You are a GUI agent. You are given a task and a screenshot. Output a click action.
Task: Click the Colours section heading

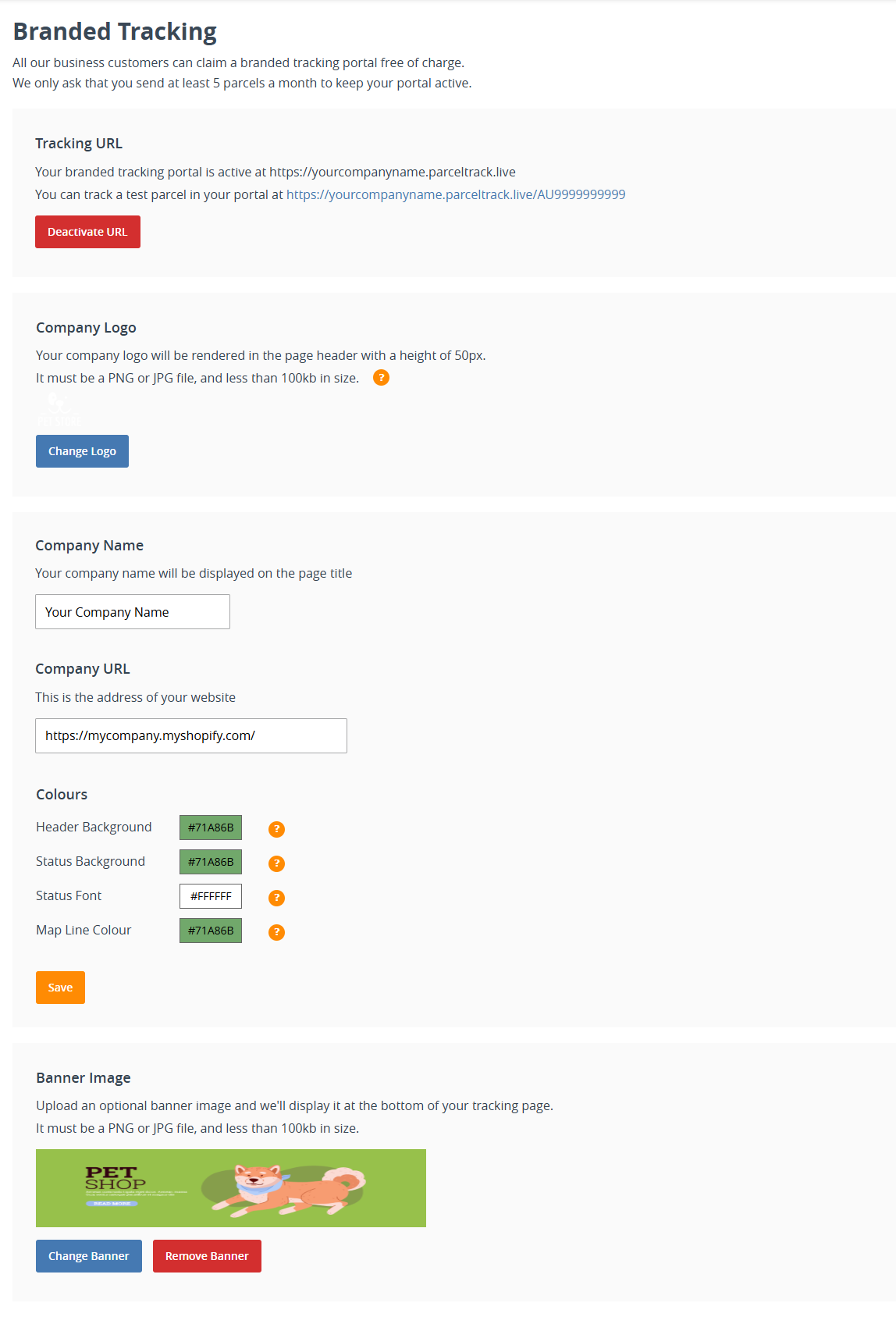(62, 795)
